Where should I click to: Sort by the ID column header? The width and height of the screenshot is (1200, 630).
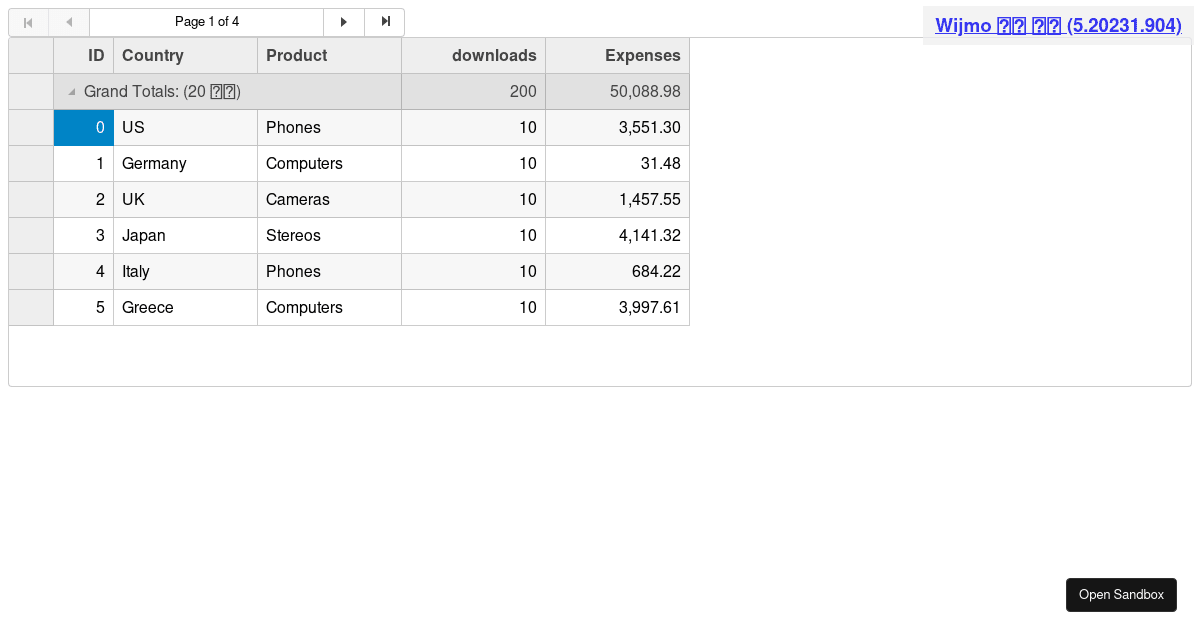[x=84, y=56]
